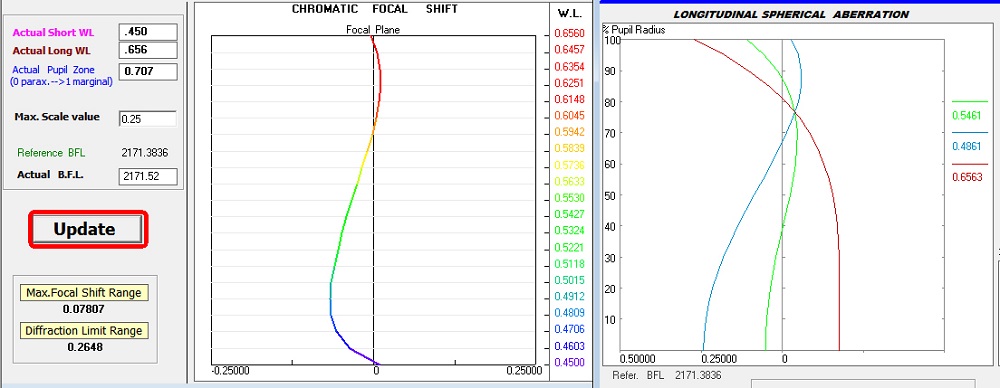Edit the Actual Pupil Zone value field
Viewport: 1000px width, 388px height.
click(x=148, y=71)
